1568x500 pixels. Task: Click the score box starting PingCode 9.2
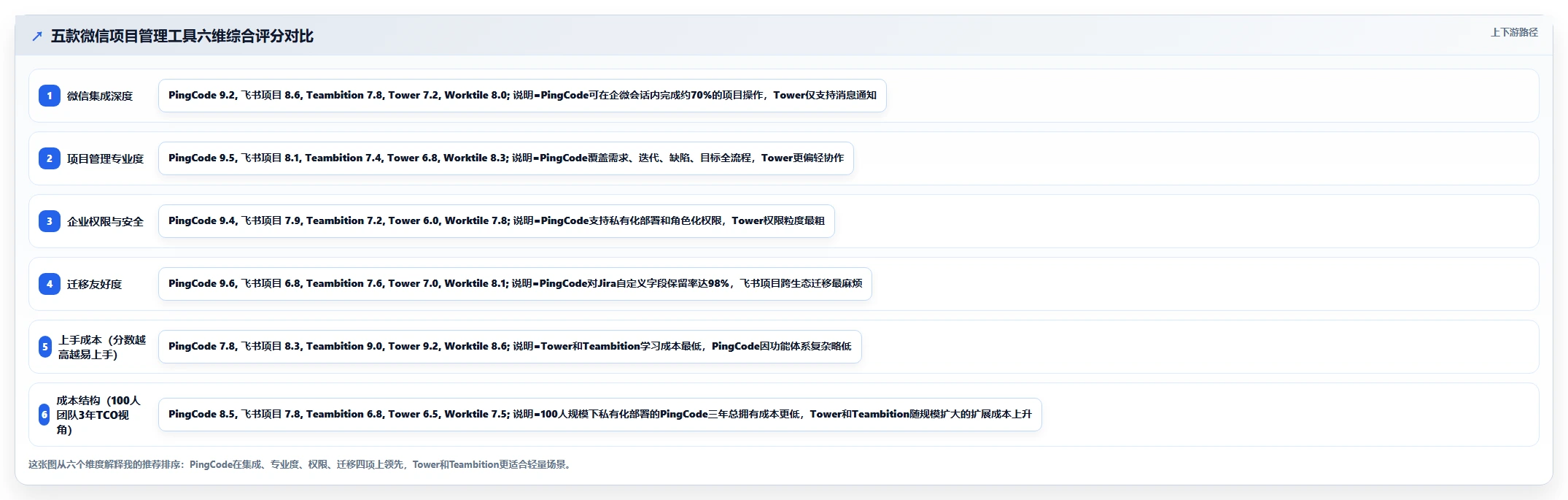click(522, 96)
